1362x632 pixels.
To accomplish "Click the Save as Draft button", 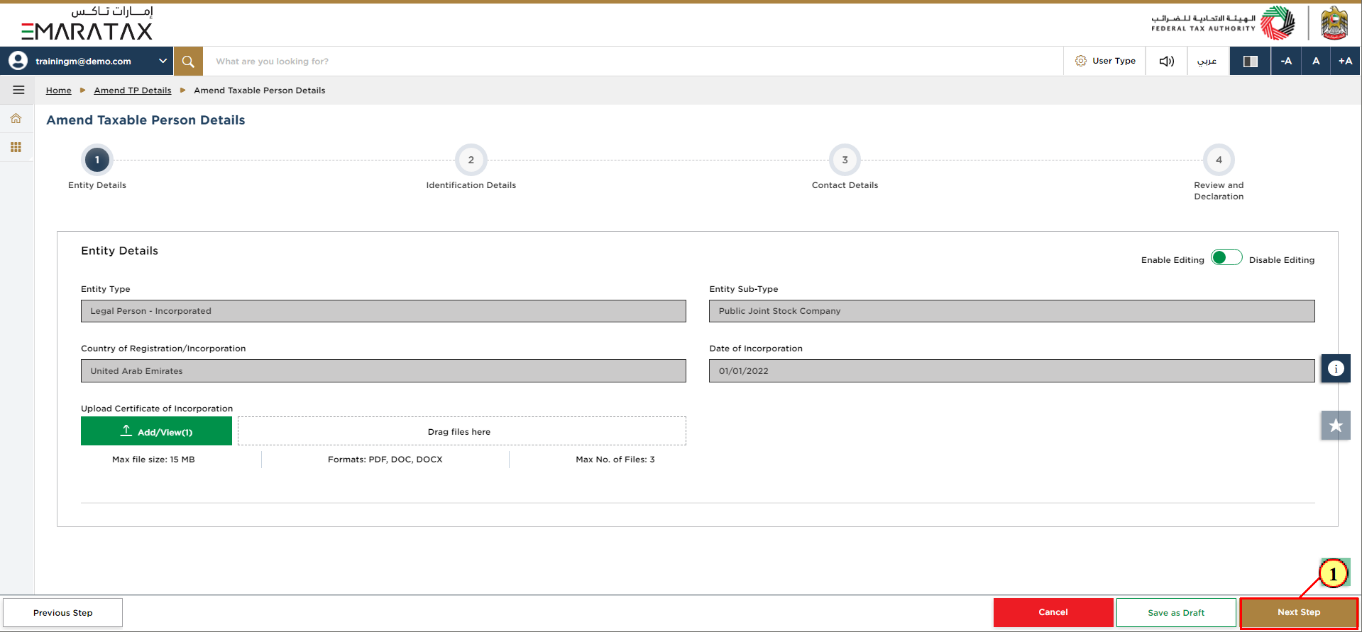I will (1176, 612).
